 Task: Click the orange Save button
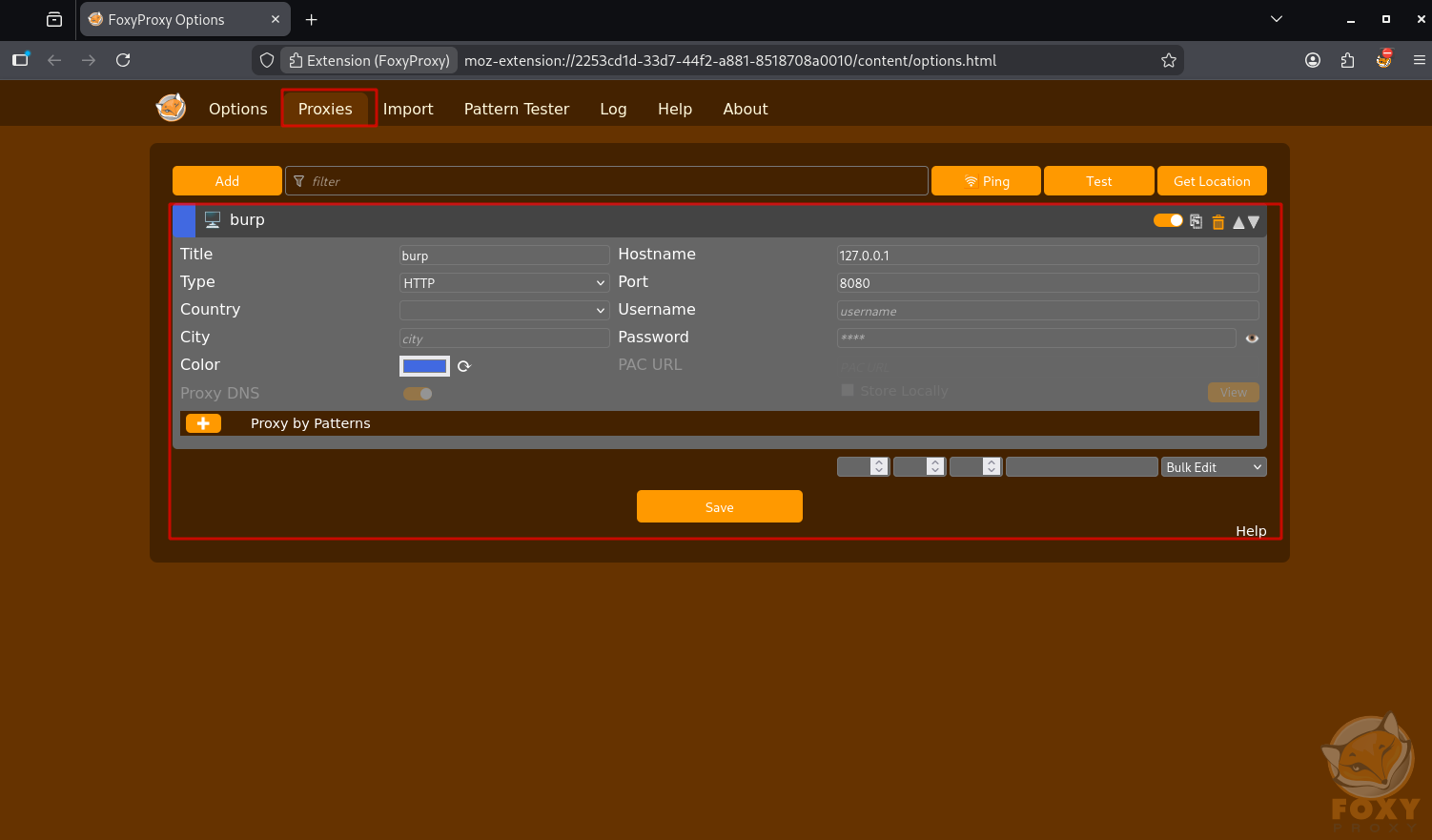click(720, 506)
